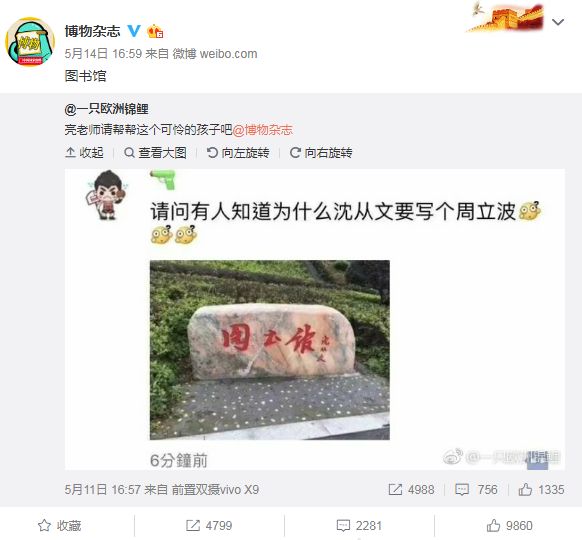The height and width of the screenshot is (540, 582).
Task: Rotate image right with 向右旋转
Action: tap(321, 153)
